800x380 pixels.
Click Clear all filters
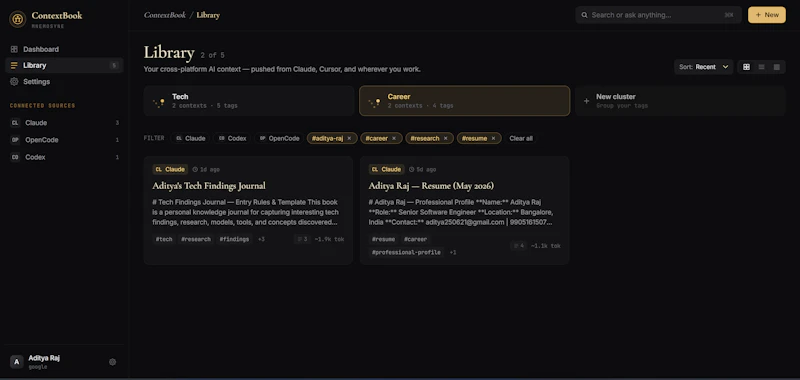[521, 138]
